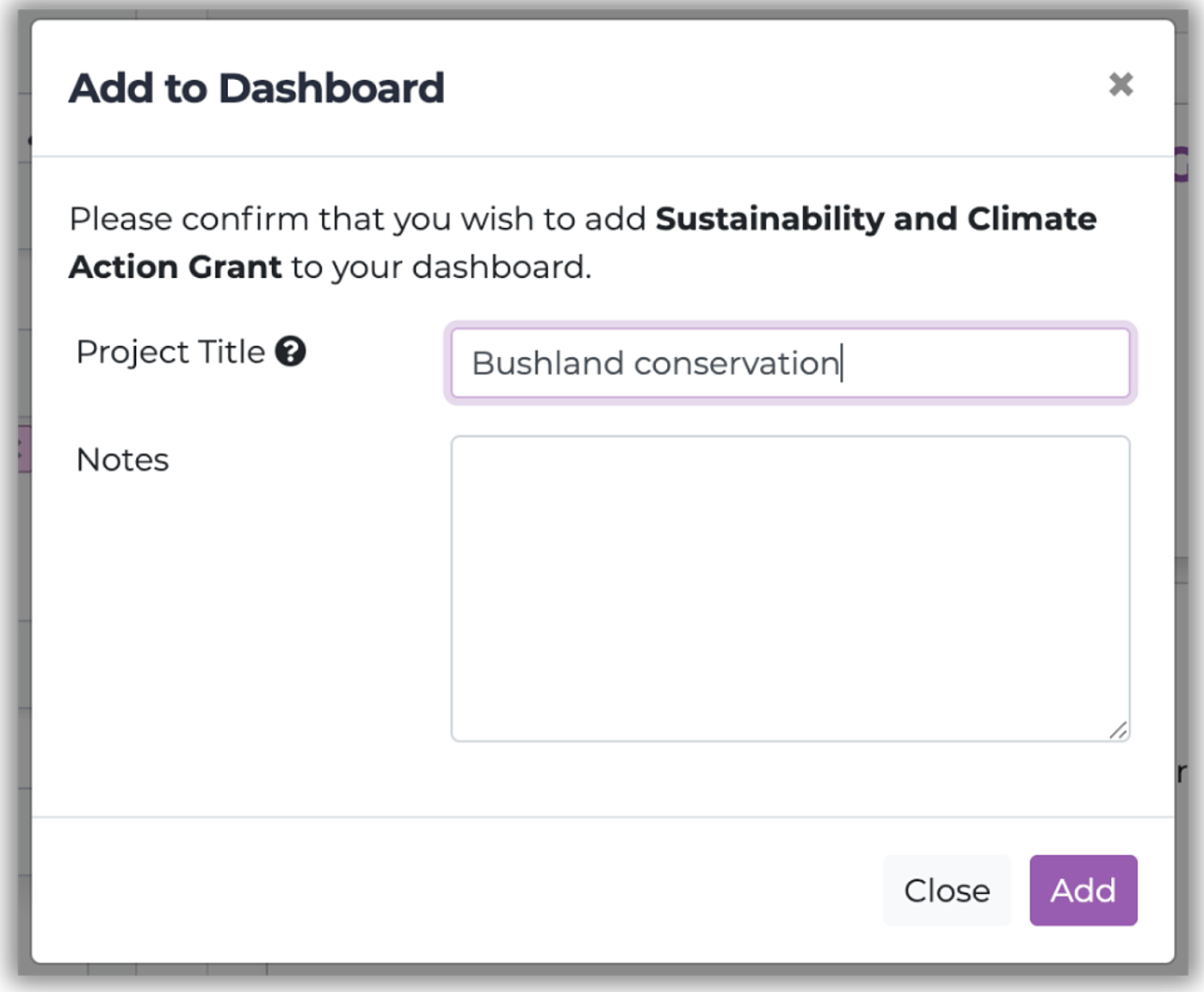The height and width of the screenshot is (992, 1204).
Task: Select the close cross in the top corner
Action: click(1121, 84)
